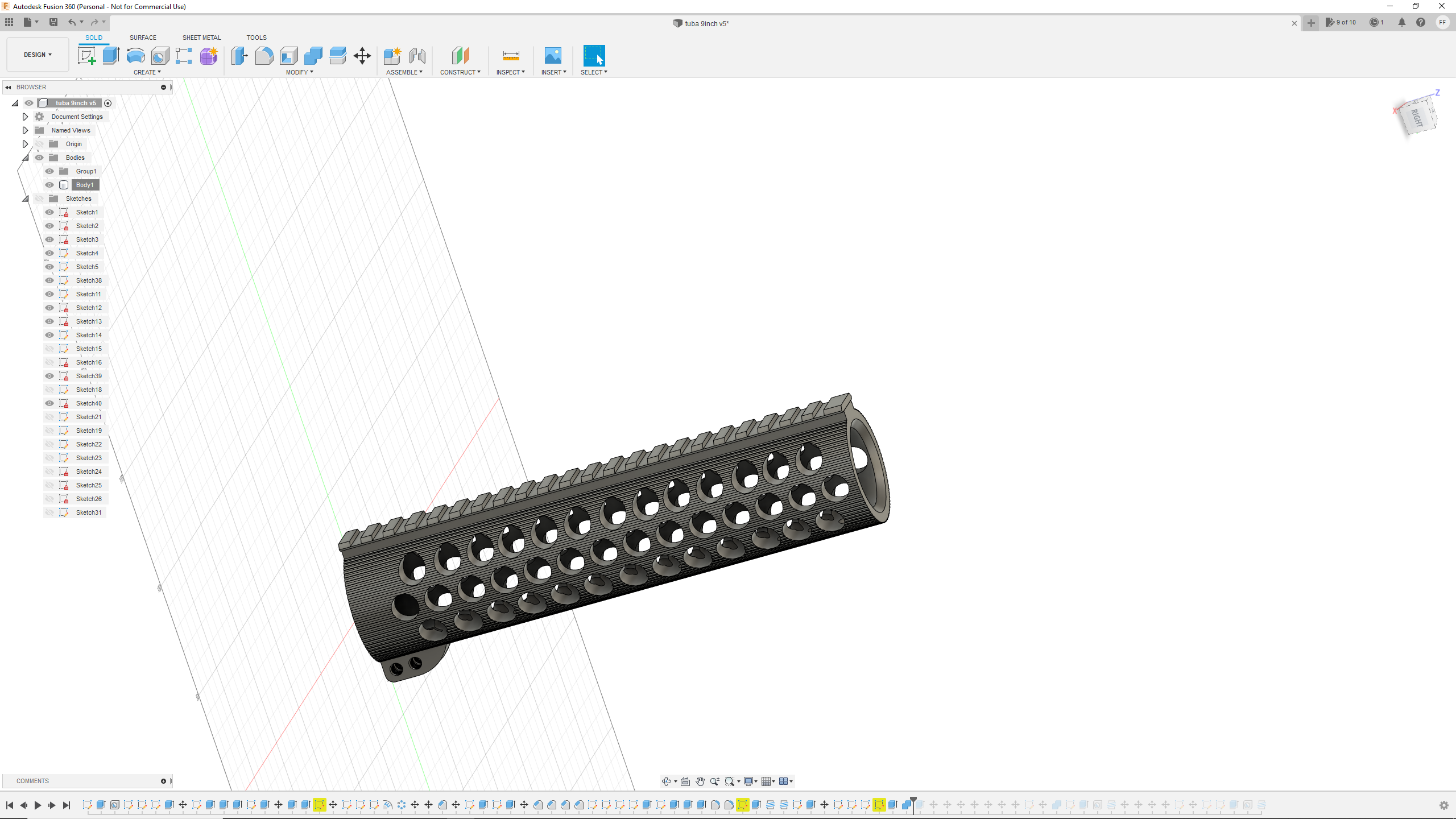Toggle visibility of Sketch1
1456x819 pixels.
[49, 212]
